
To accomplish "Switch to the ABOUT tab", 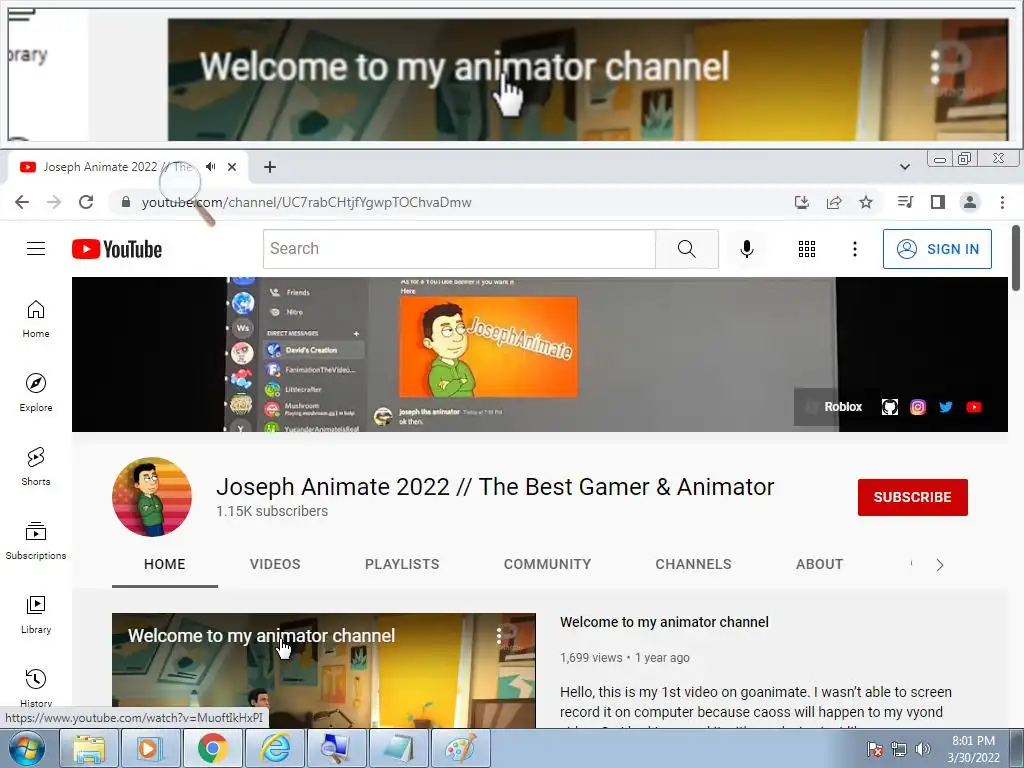I will 820,564.
